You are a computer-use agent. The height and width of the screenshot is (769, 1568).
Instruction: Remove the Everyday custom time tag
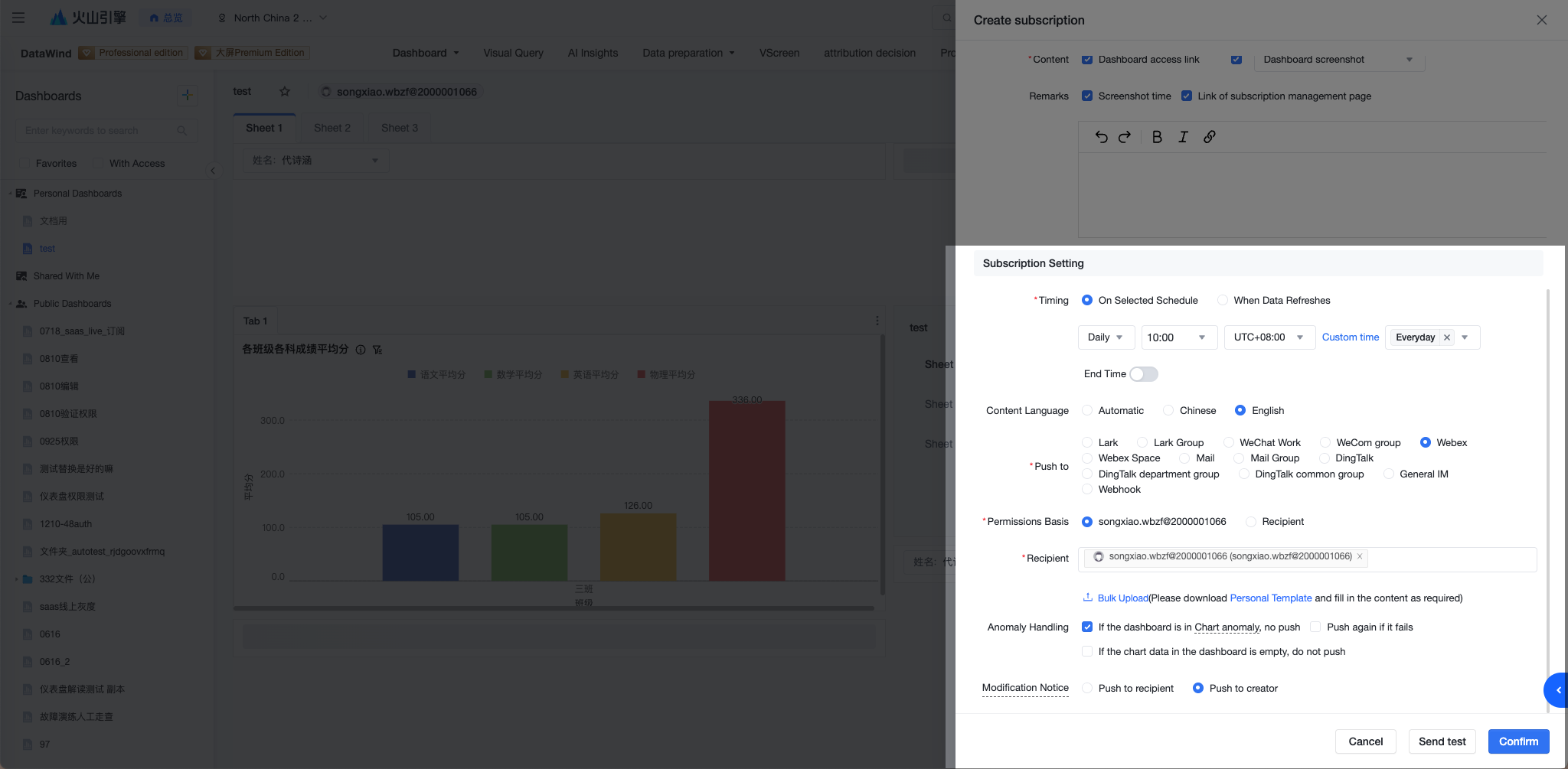pyautogui.click(x=1446, y=337)
